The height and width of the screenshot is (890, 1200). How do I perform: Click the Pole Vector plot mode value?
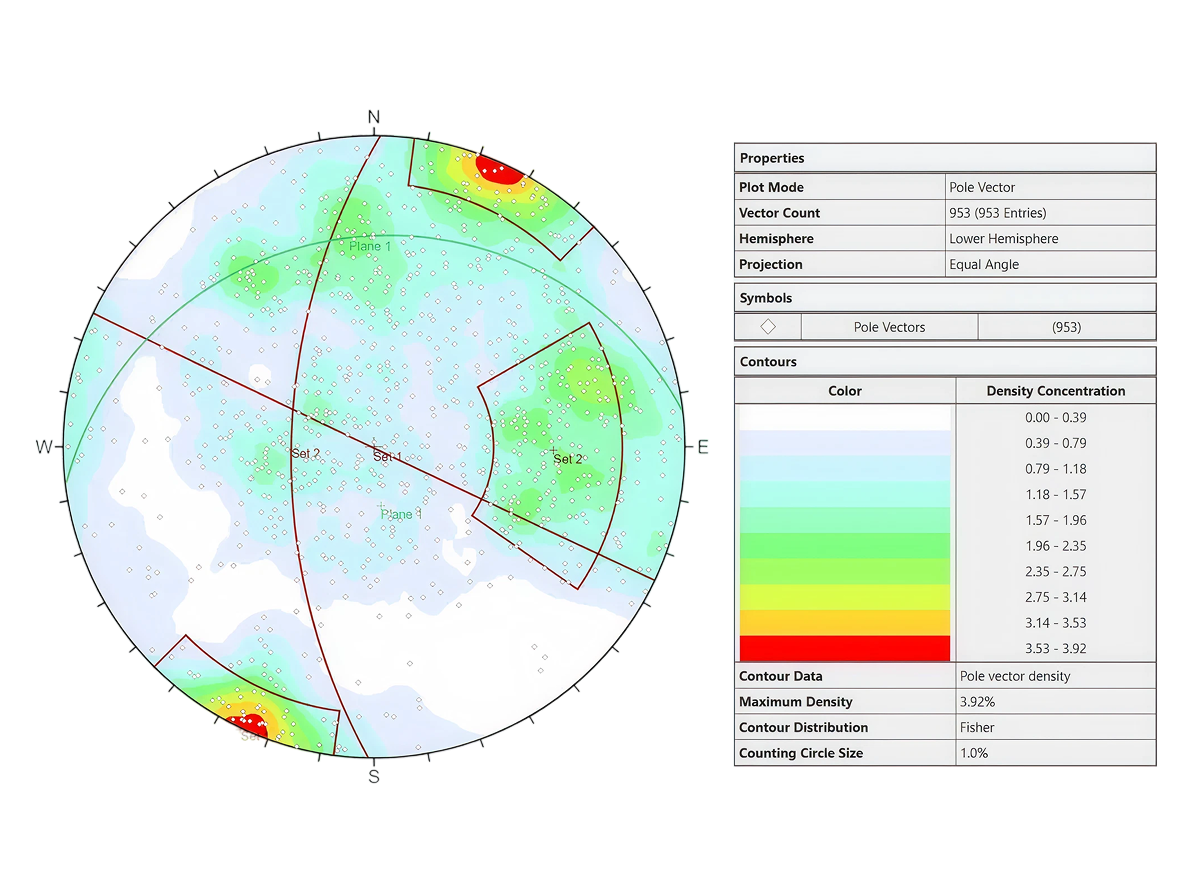click(x=984, y=187)
